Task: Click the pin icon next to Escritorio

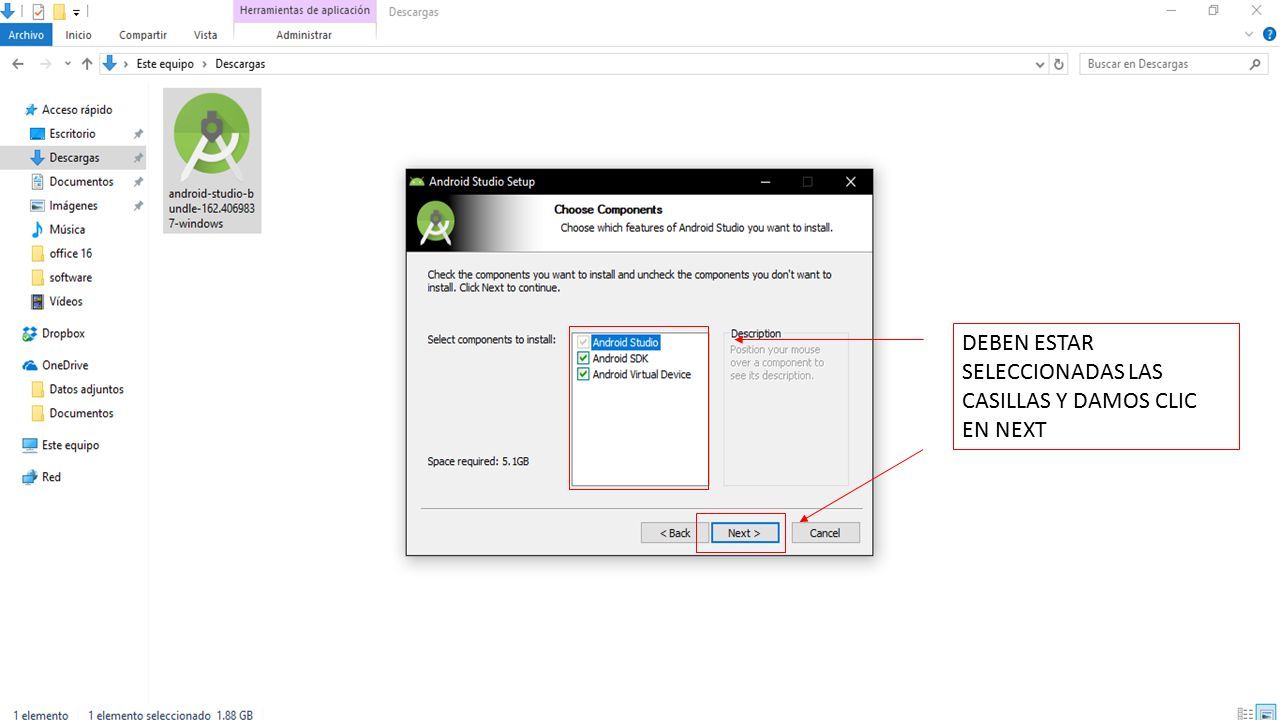Action: (x=138, y=134)
